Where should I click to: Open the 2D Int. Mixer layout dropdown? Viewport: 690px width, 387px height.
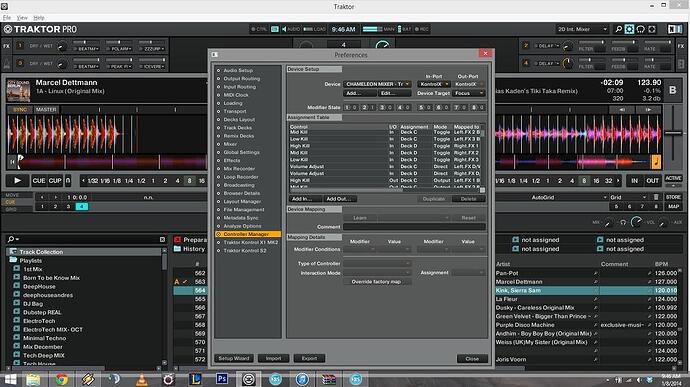click(x=582, y=29)
